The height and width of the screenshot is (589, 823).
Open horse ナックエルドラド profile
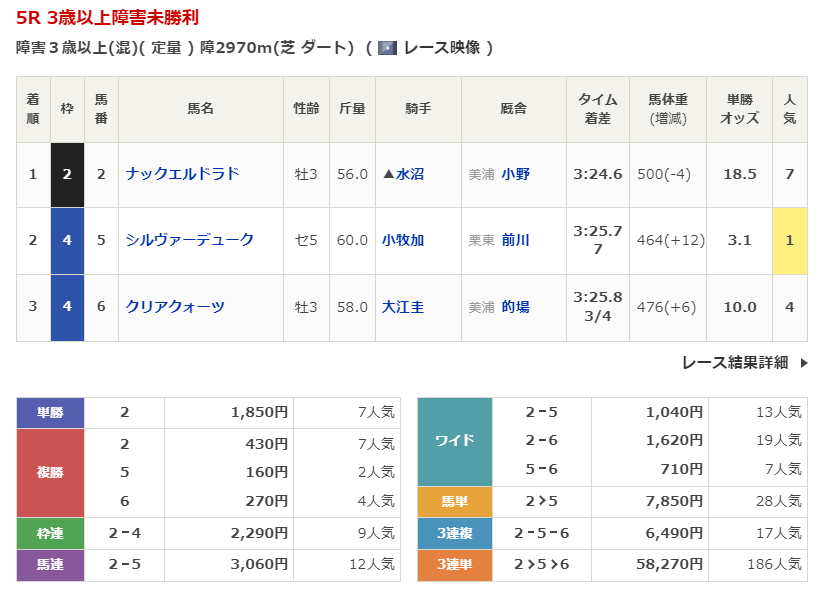click(x=182, y=174)
